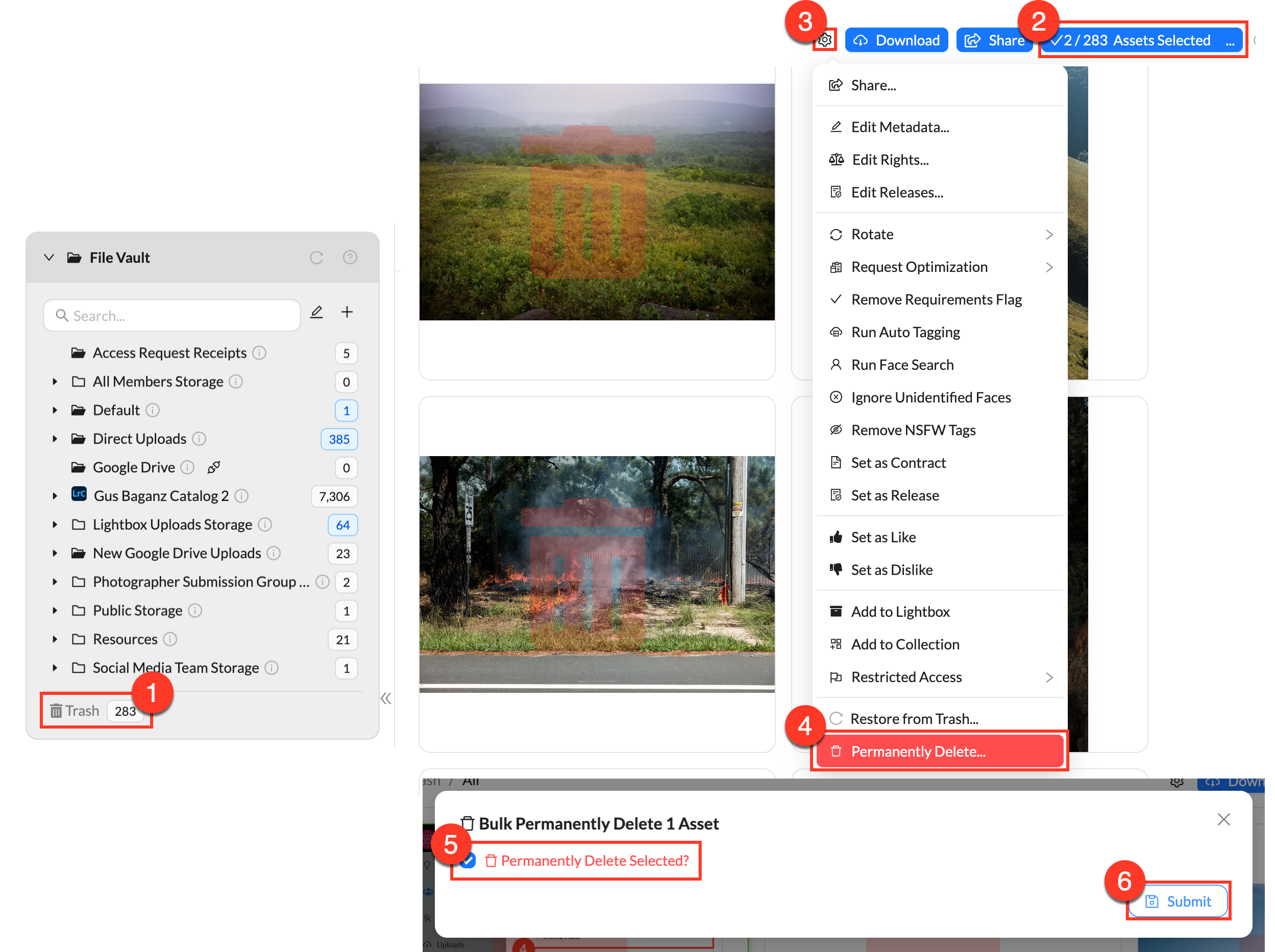Click the File Vault refresh icon
The height and width of the screenshot is (952, 1275).
coord(316,258)
